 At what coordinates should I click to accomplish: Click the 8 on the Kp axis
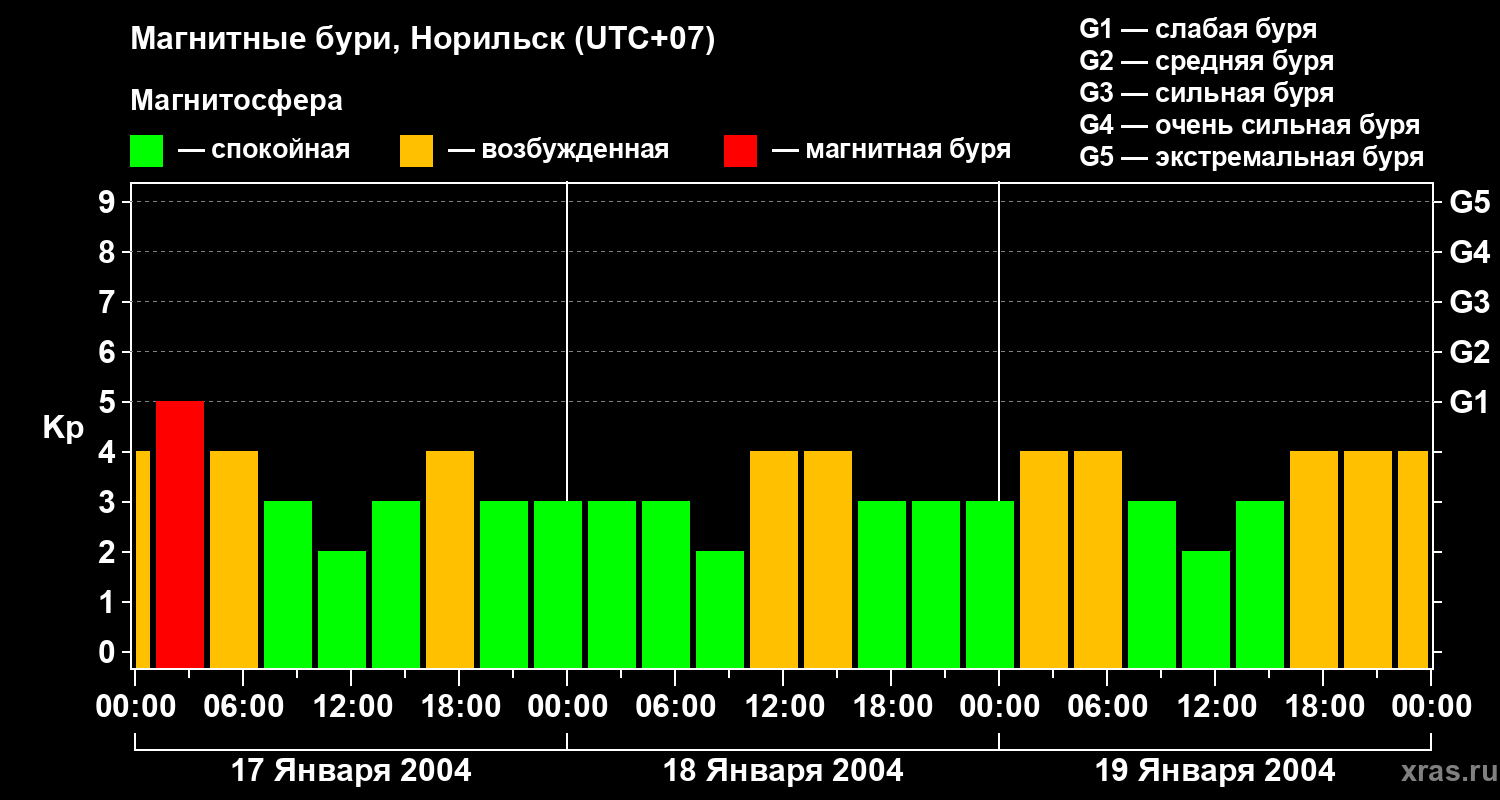click(108, 252)
